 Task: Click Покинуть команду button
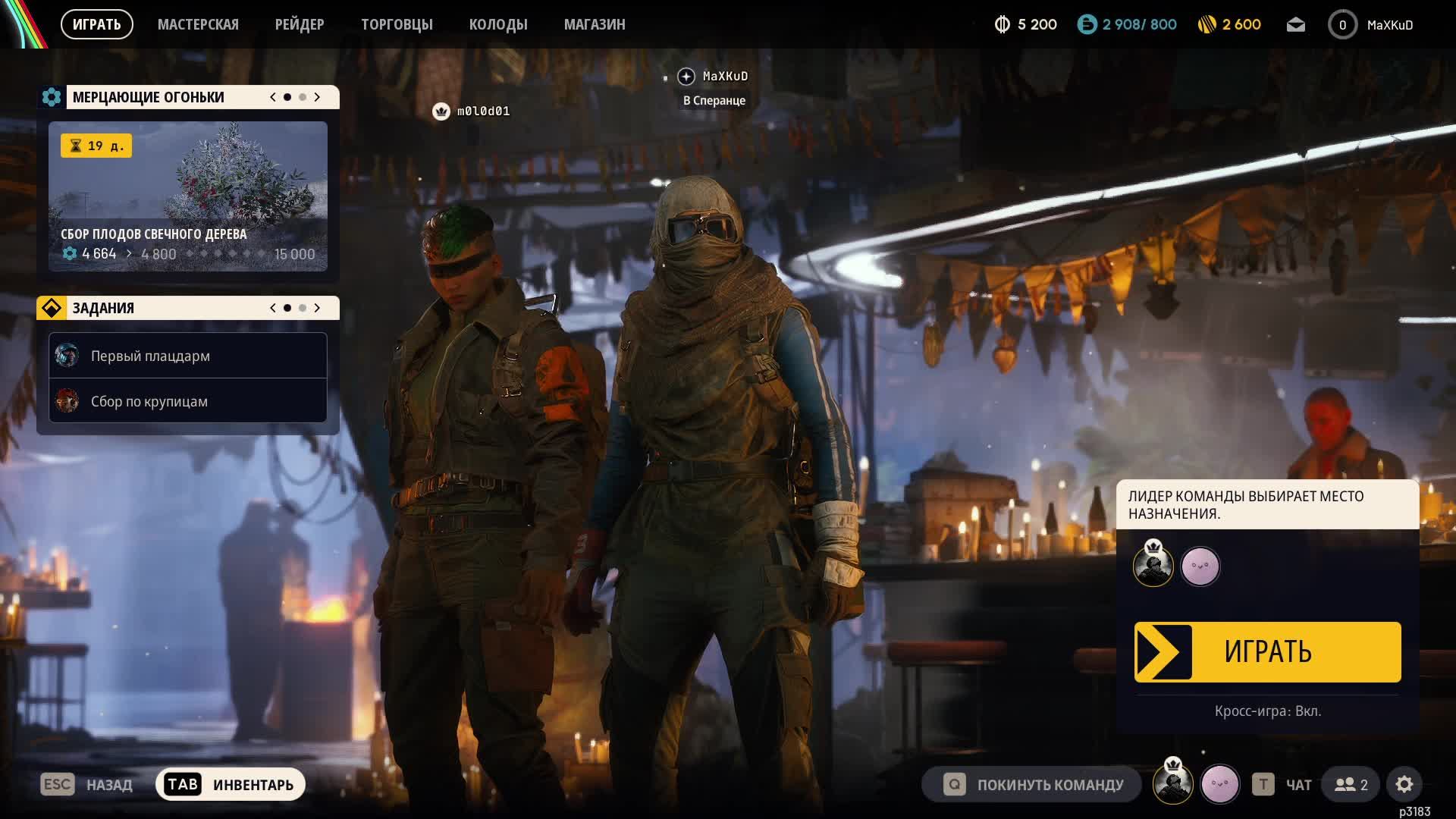coord(1031,784)
